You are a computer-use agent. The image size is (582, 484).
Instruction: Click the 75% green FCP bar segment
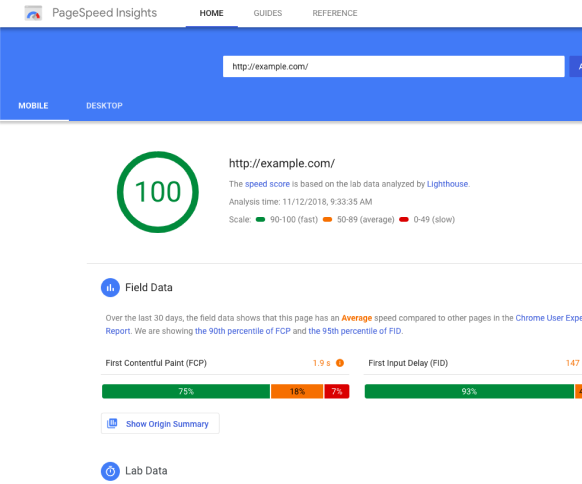186,392
